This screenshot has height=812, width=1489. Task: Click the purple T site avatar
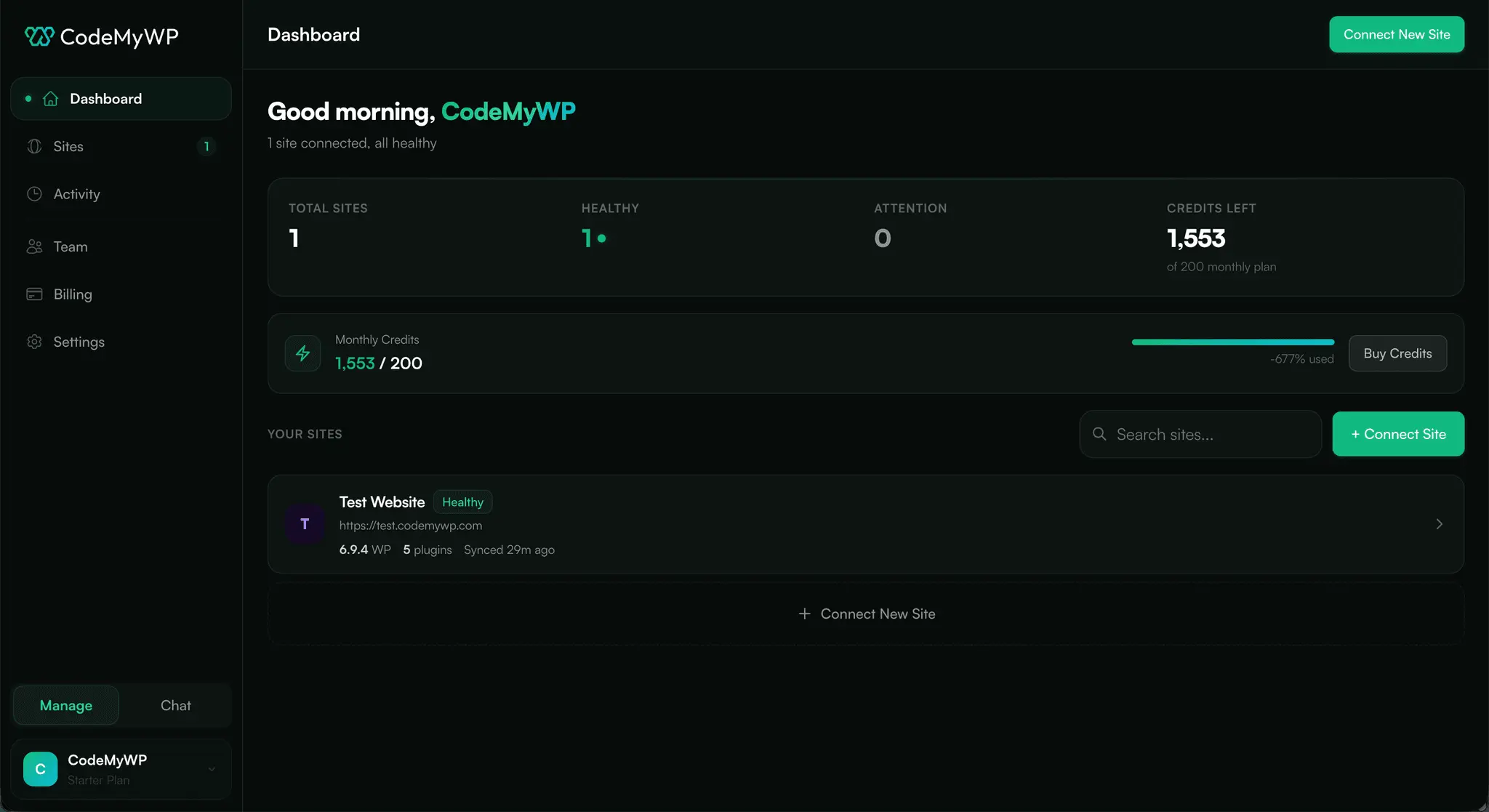click(305, 524)
